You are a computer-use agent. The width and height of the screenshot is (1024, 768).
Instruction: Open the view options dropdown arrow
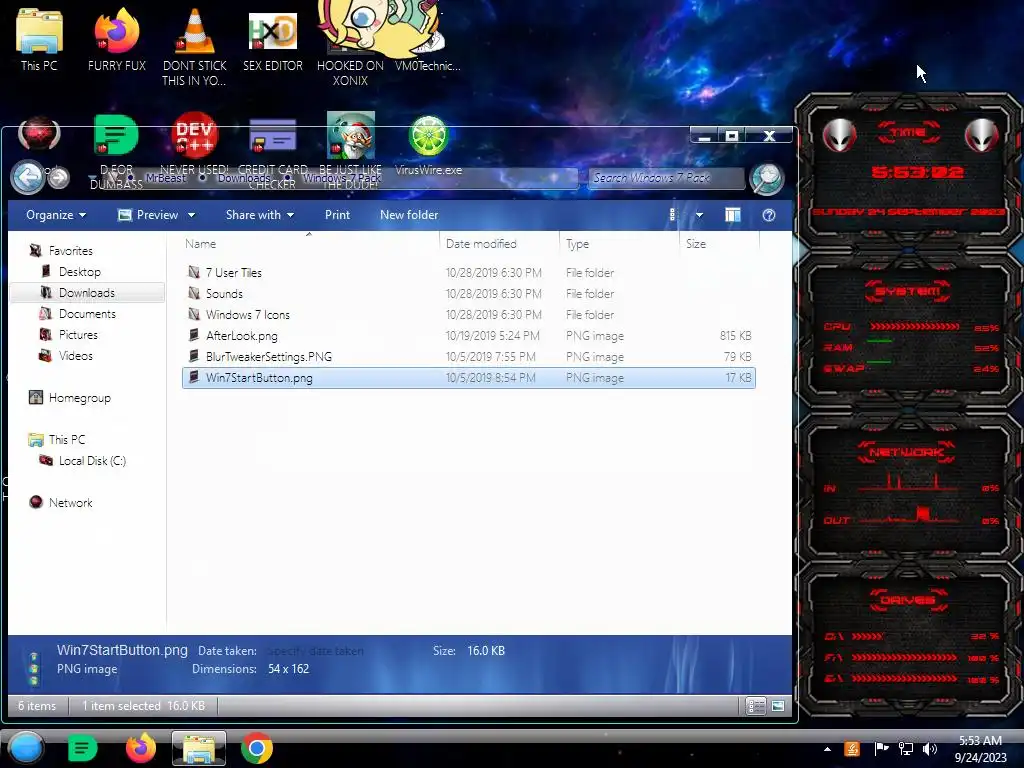[699, 215]
